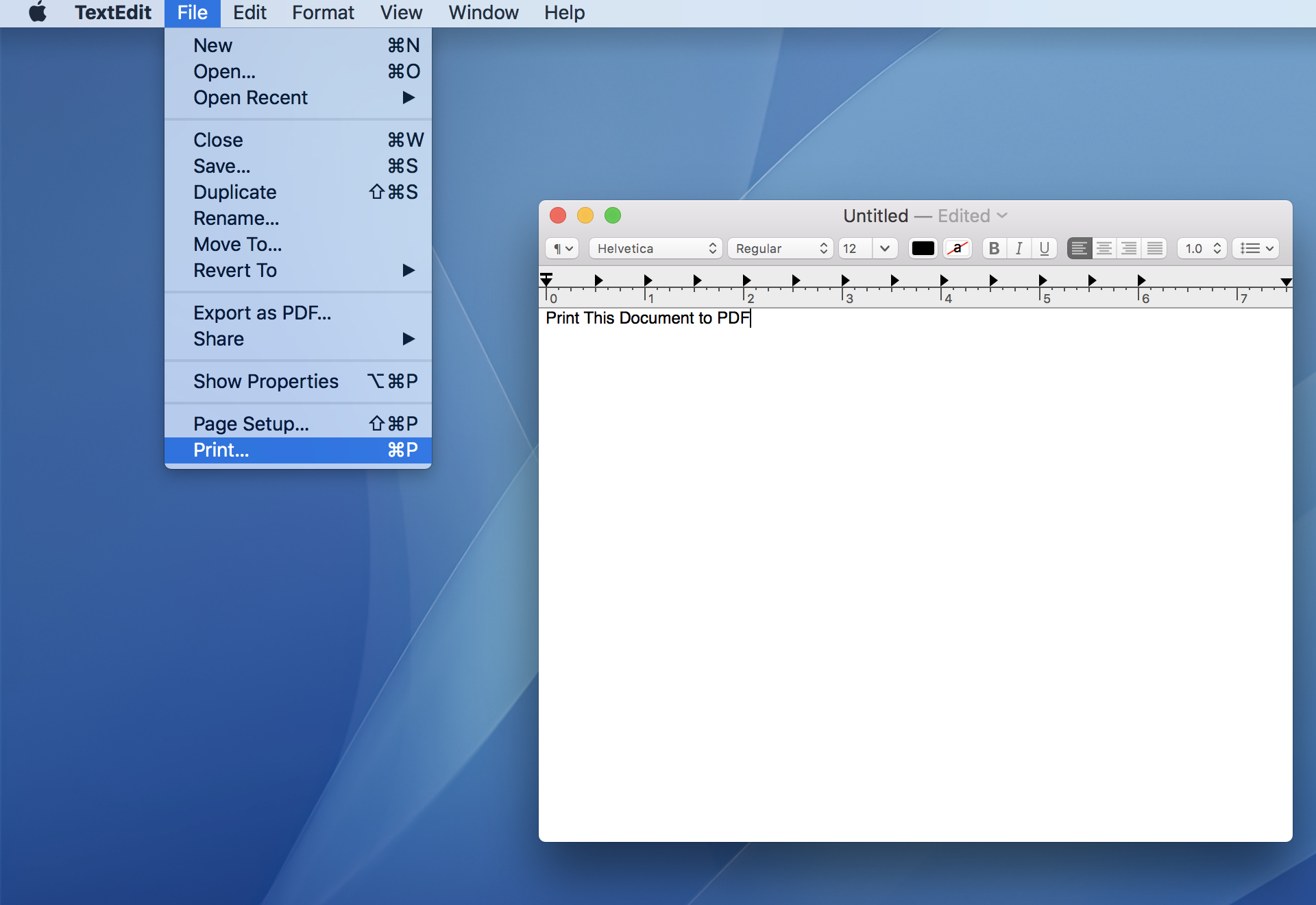Click the Underline formatting button
Image resolution: width=1316 pixels, height=905 pixels.
coord(1044,248)
